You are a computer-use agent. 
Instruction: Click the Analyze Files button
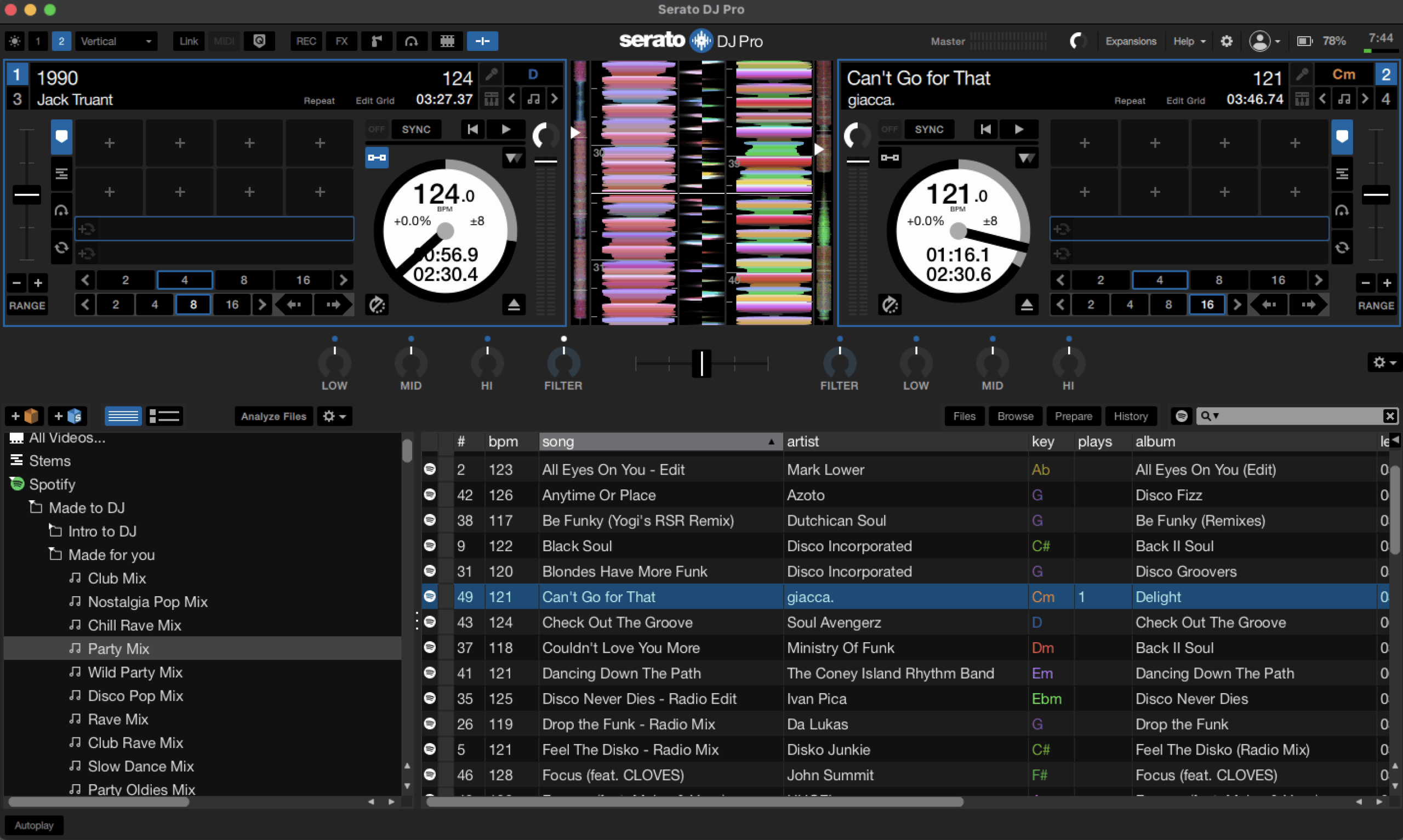273,416
